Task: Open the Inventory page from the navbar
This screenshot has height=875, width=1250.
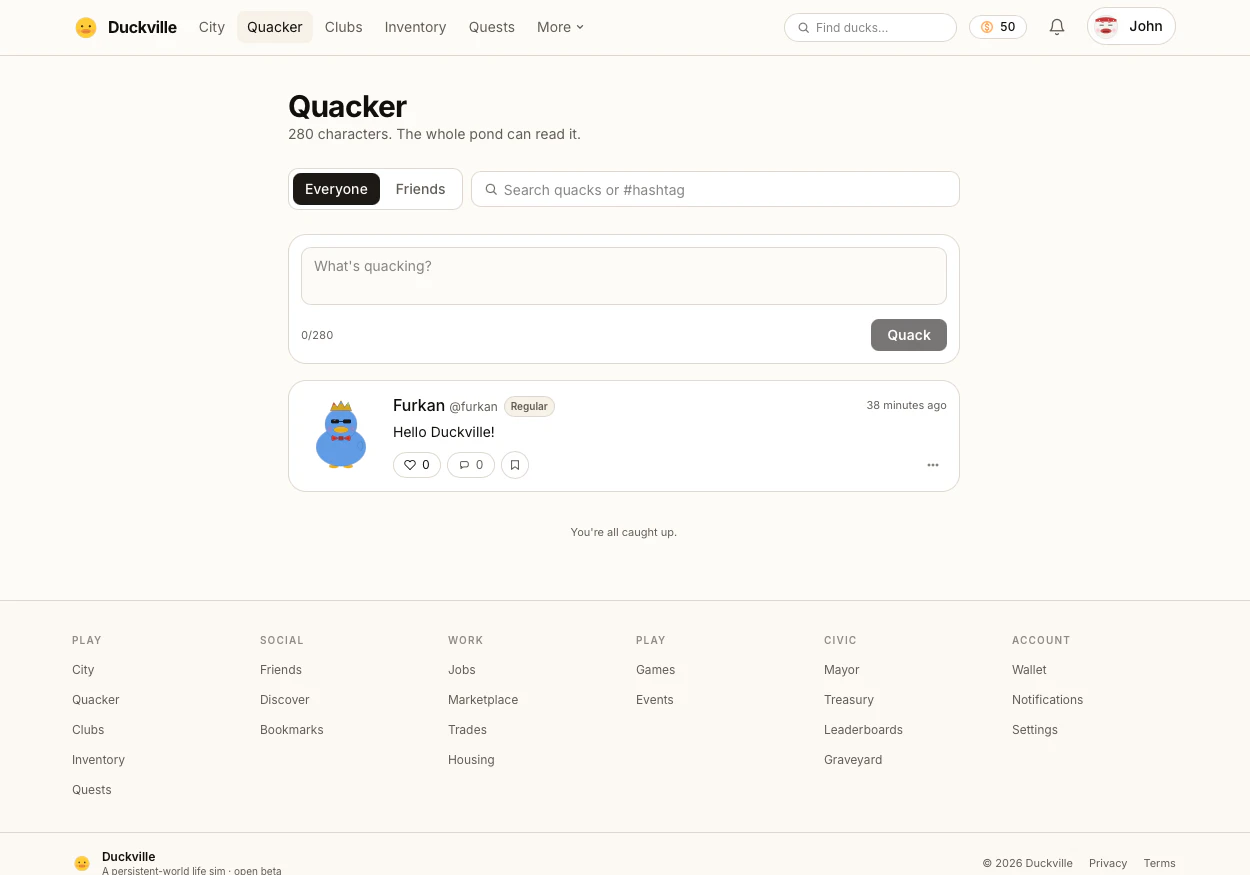Action: pyautogui.click(x=415, y=27)
